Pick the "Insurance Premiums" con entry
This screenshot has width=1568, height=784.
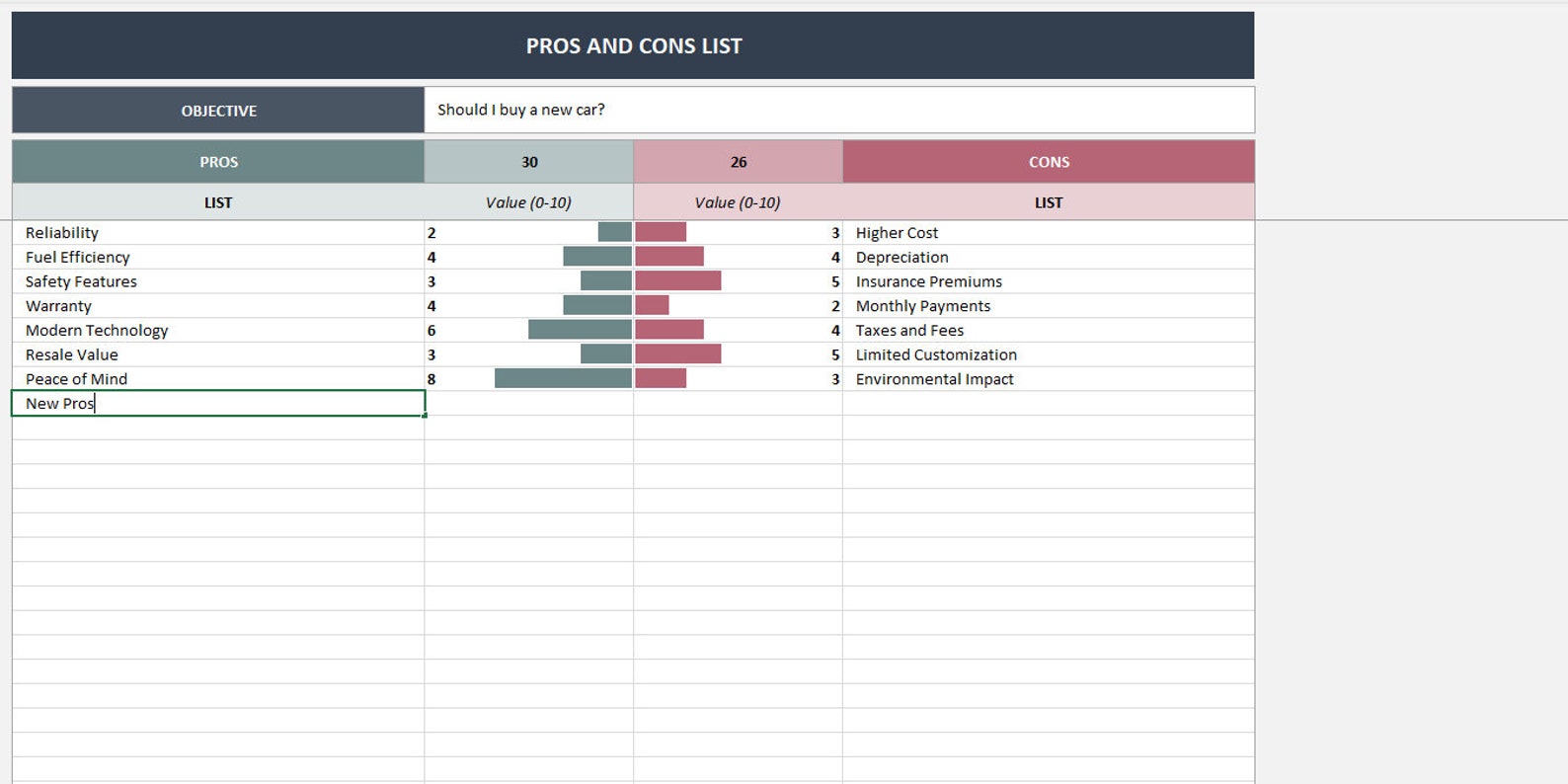1049,281
